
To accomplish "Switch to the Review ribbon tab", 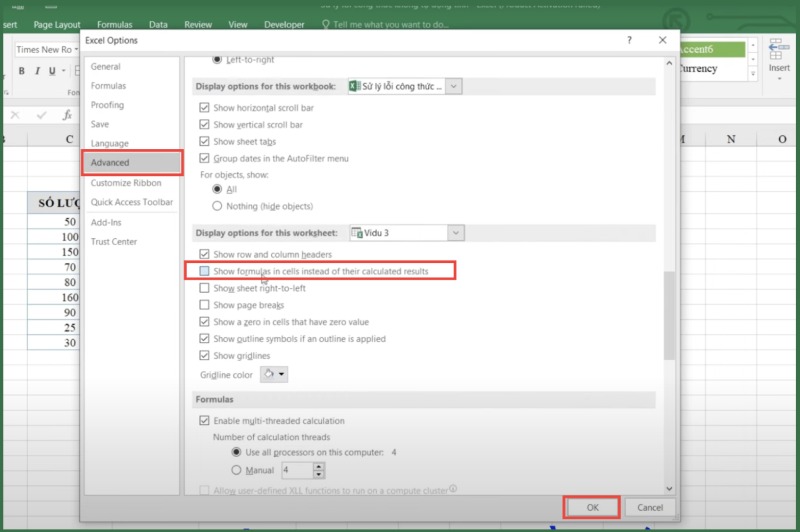I will pos(198,24).
